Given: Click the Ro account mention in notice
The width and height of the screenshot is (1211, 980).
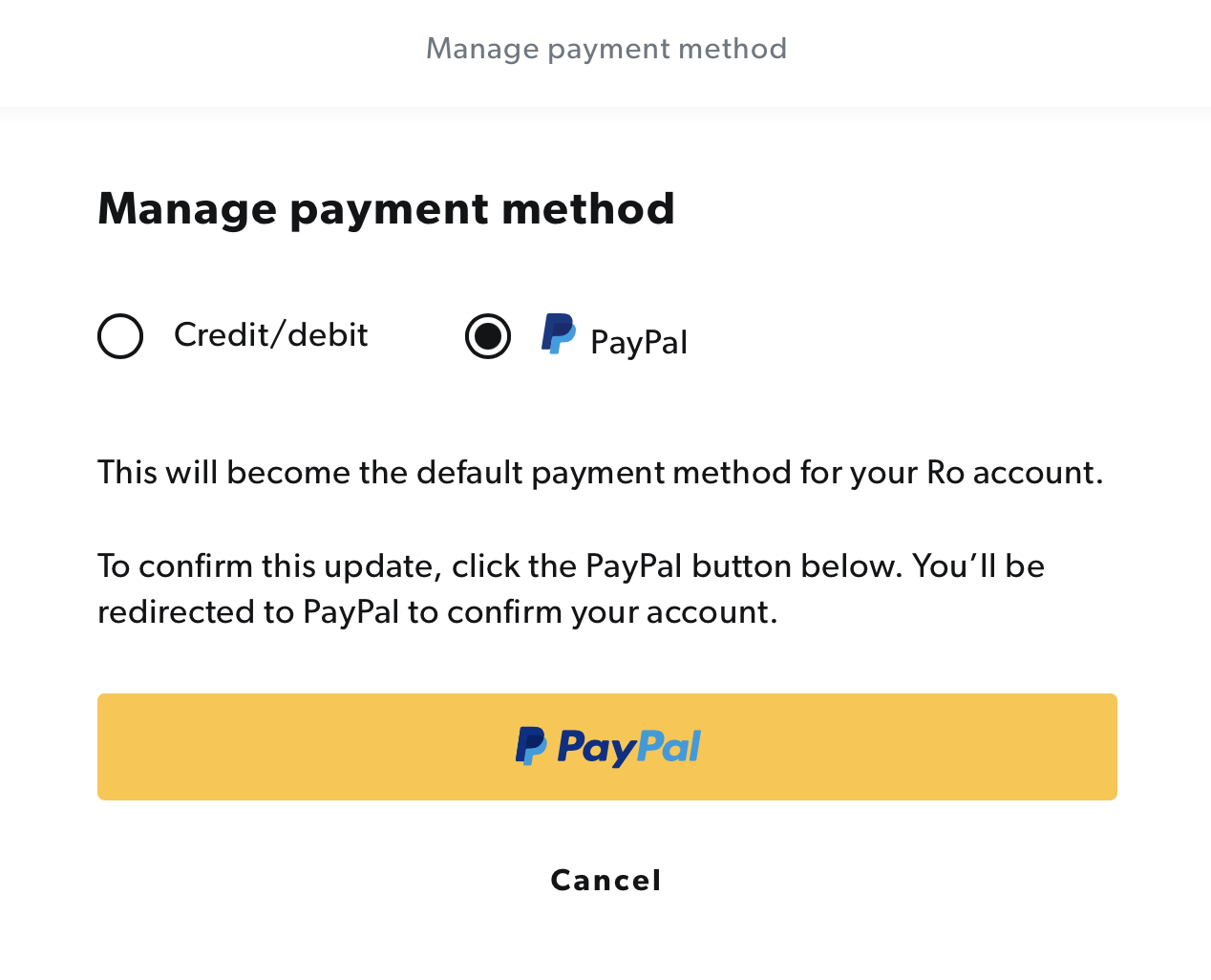Looking at the screenshot, I should (1015, 473).
